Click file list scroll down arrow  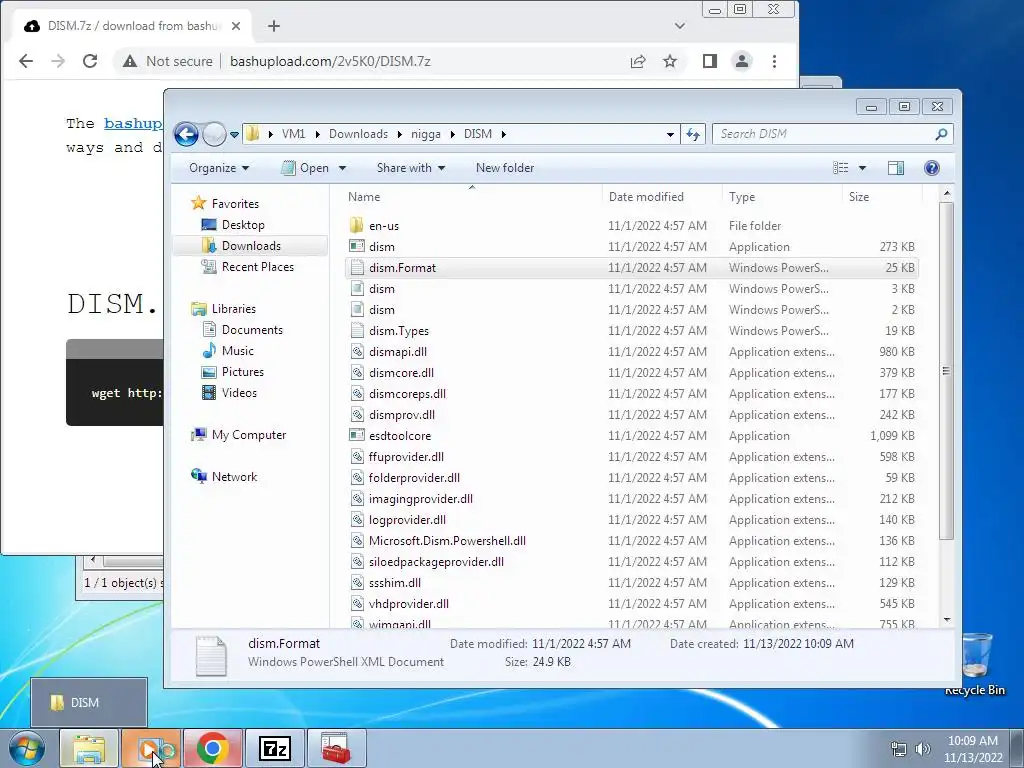[x=946, y=620]
